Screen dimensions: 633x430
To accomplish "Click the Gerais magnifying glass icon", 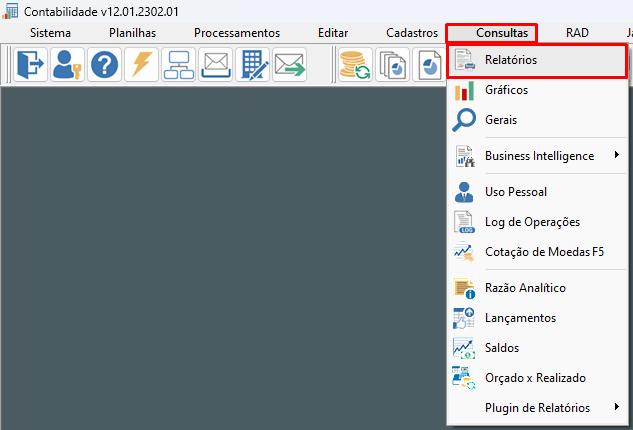I will click(464, 120).
